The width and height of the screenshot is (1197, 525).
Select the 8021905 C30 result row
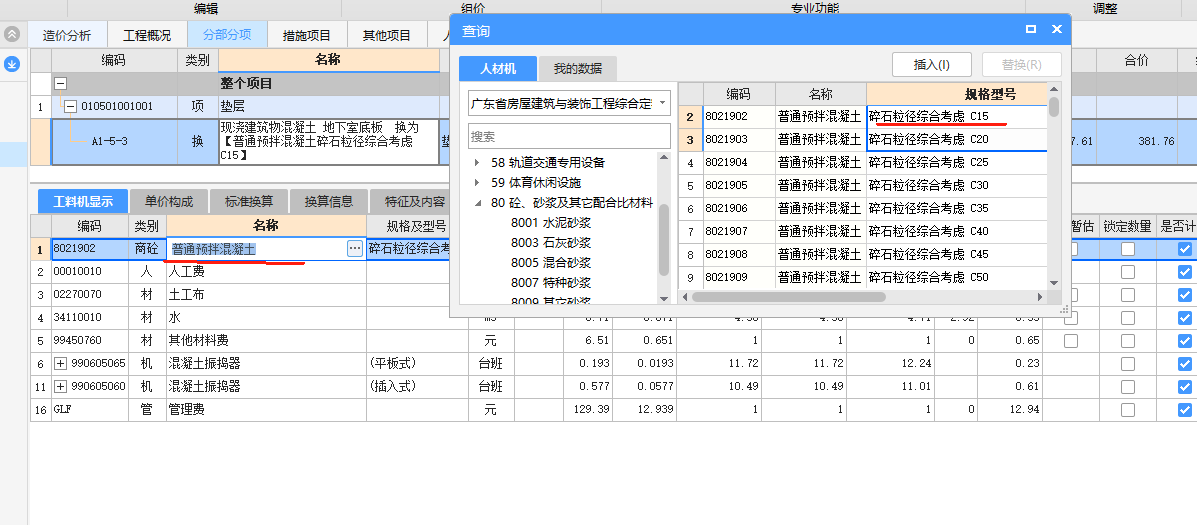pos(863,185)
